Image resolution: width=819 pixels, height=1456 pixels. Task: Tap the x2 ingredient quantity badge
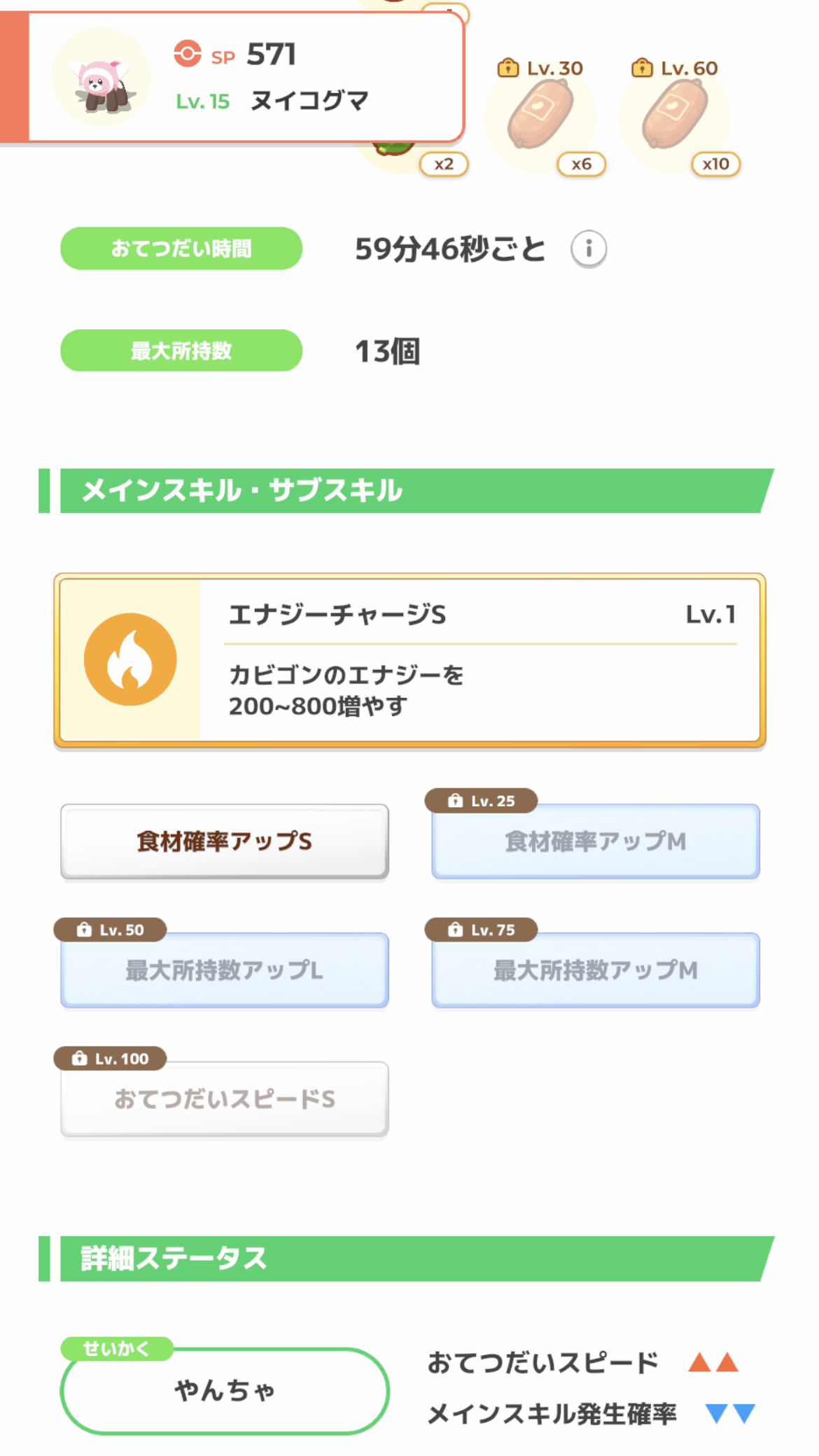[x=444, y=164]
